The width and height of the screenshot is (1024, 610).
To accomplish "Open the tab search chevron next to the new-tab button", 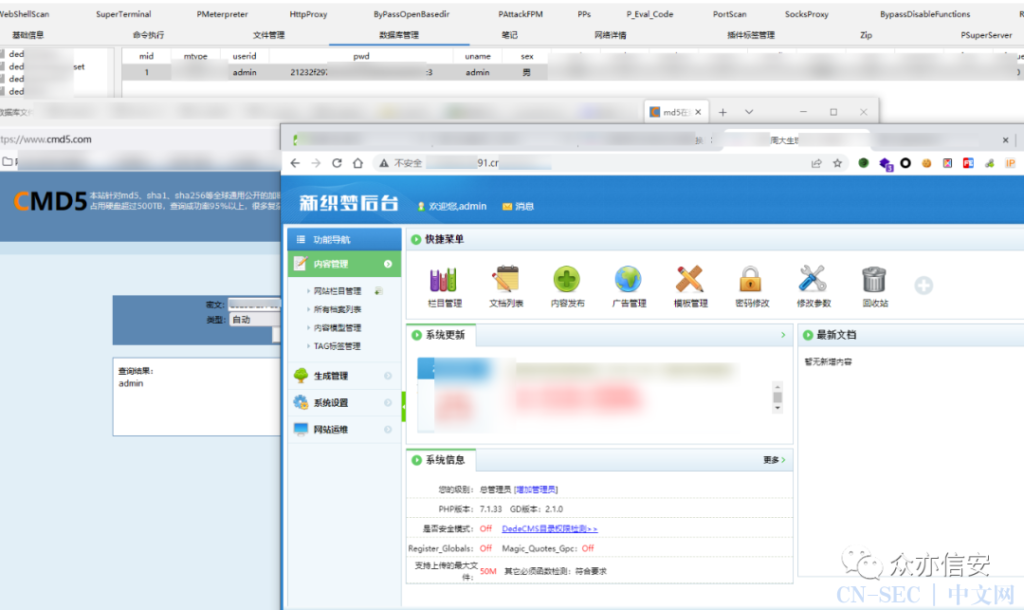I will [749, 112].
